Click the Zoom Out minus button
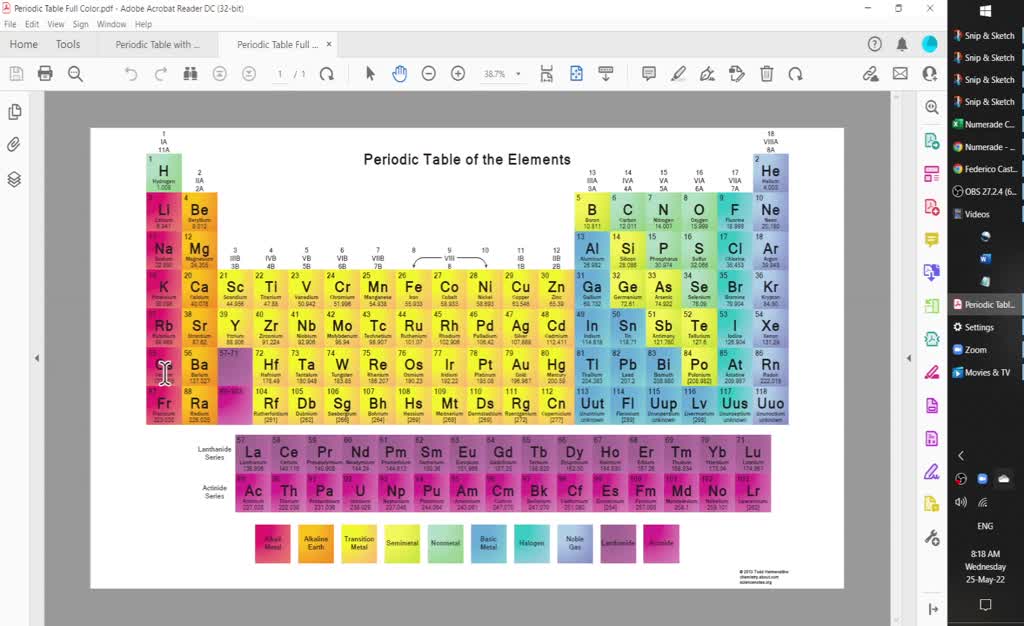 point(429,74)
